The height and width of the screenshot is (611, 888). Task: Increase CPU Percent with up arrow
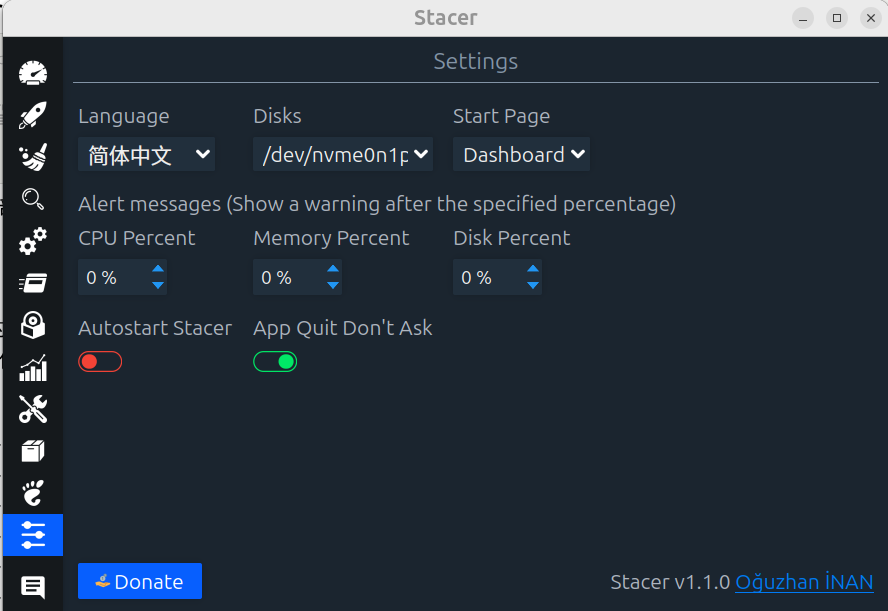tap(158, 268)
